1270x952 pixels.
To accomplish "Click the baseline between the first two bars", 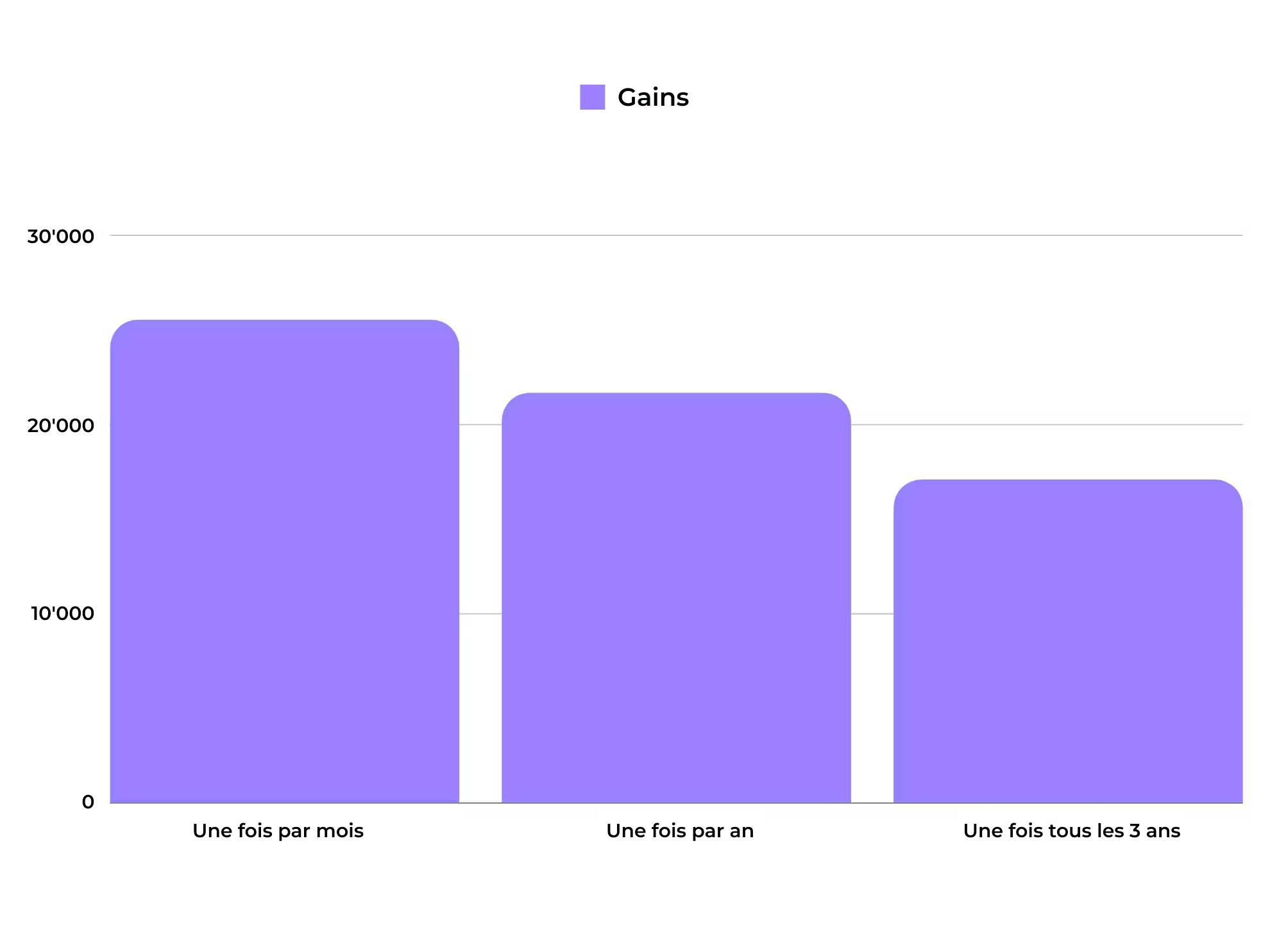I will point(480,803).
